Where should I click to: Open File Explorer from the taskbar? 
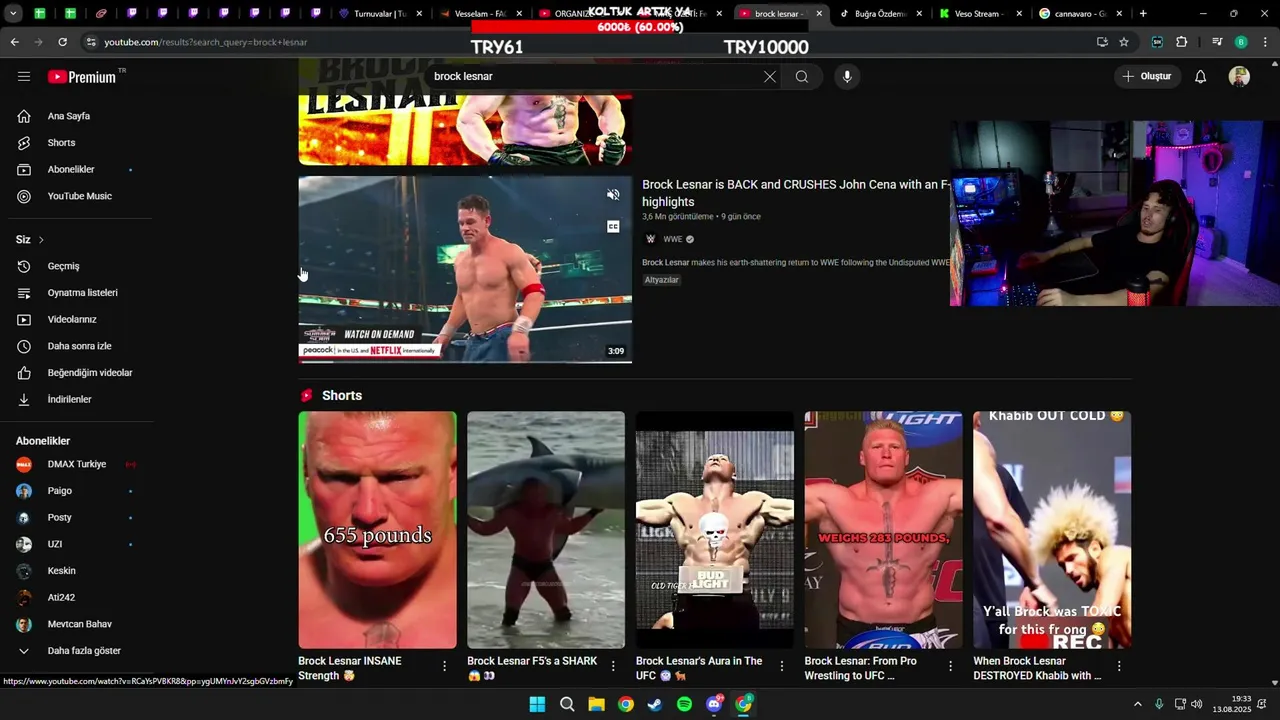coord(596,704)
